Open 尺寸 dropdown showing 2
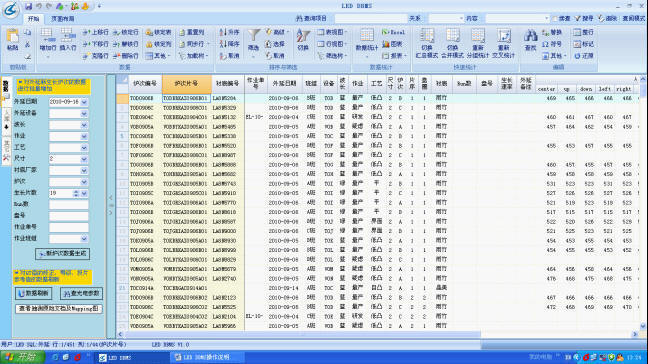 [x=84, y=159]
